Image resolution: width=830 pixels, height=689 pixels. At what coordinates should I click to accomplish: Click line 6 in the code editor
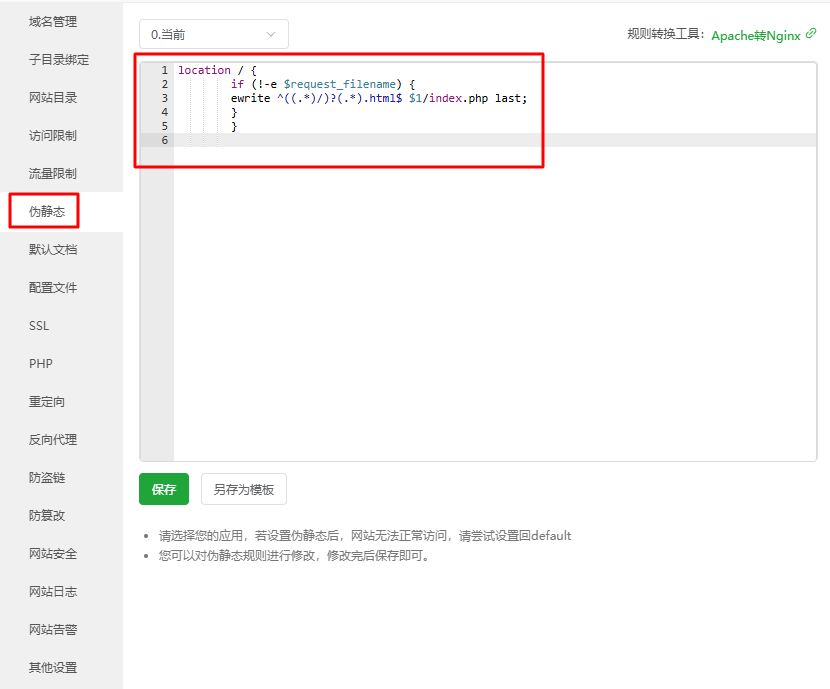[x=400, y=141]
